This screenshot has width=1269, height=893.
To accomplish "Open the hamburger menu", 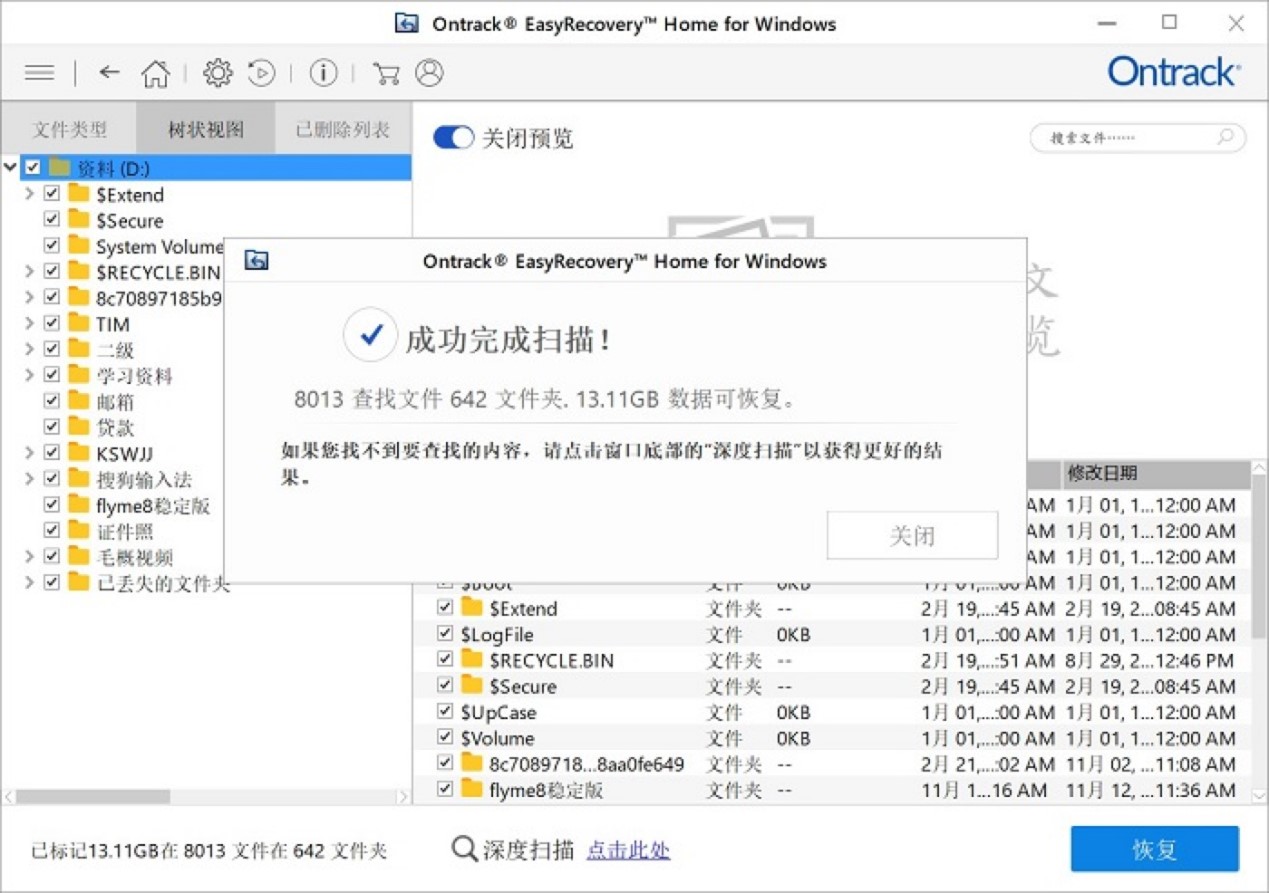I will [x=39, y=72].
